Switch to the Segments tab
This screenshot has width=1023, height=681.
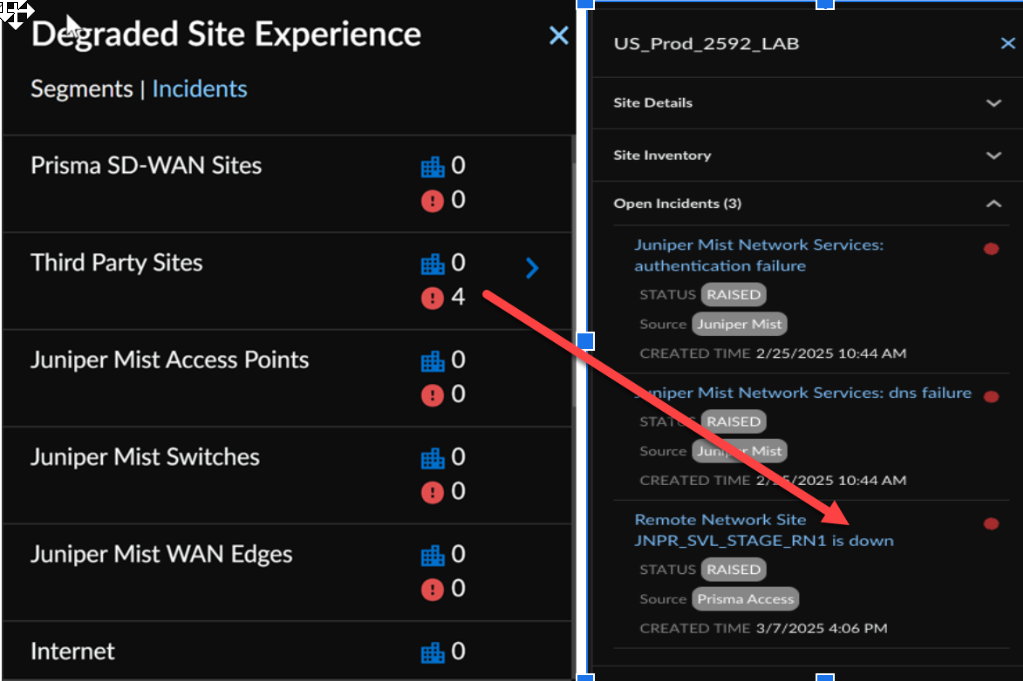(82, 89)
